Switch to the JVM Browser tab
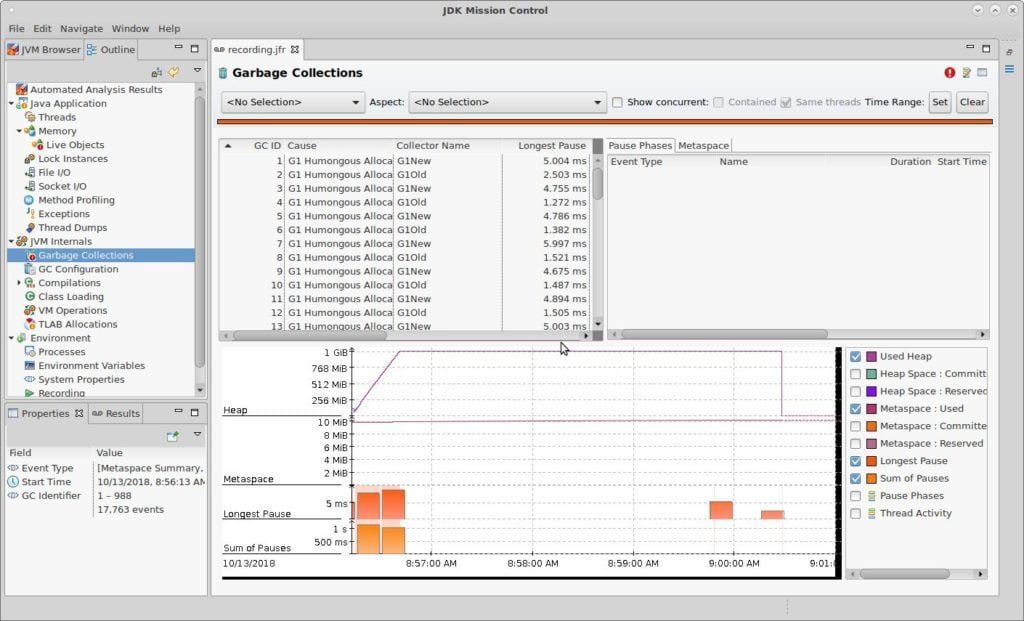The width and height of the screenshot is (1024, 621). coord(44,50)
